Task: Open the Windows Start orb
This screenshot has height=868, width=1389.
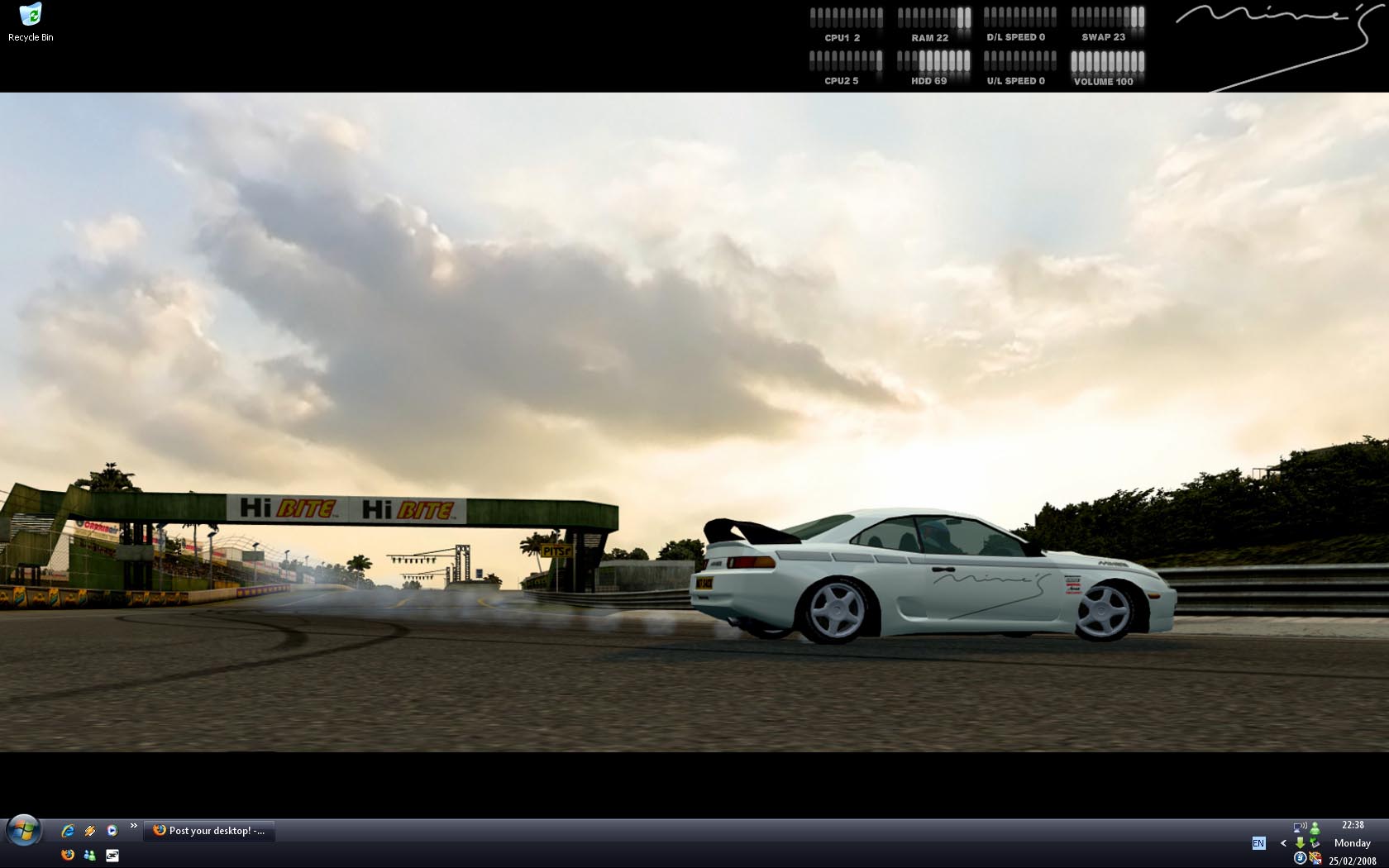Action: (x=24, y=831)
